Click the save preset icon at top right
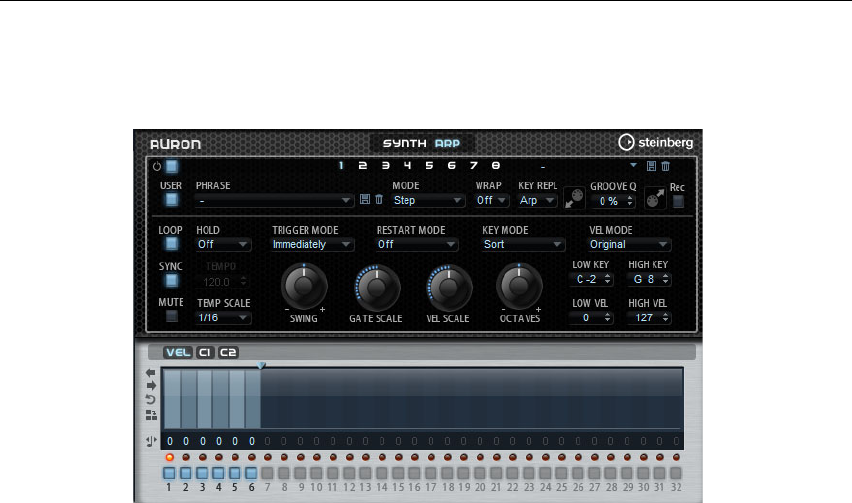 [x=651, y=166]
